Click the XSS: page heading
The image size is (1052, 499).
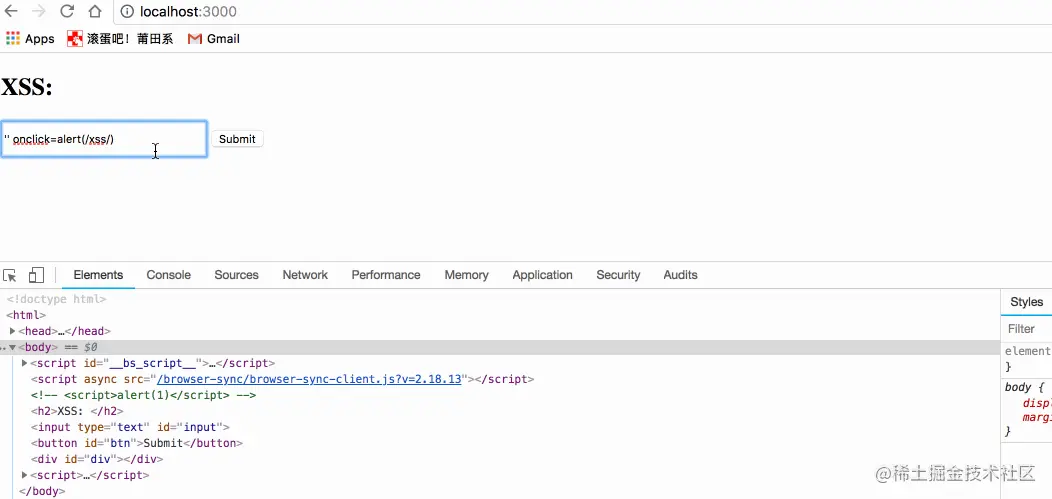27,87
